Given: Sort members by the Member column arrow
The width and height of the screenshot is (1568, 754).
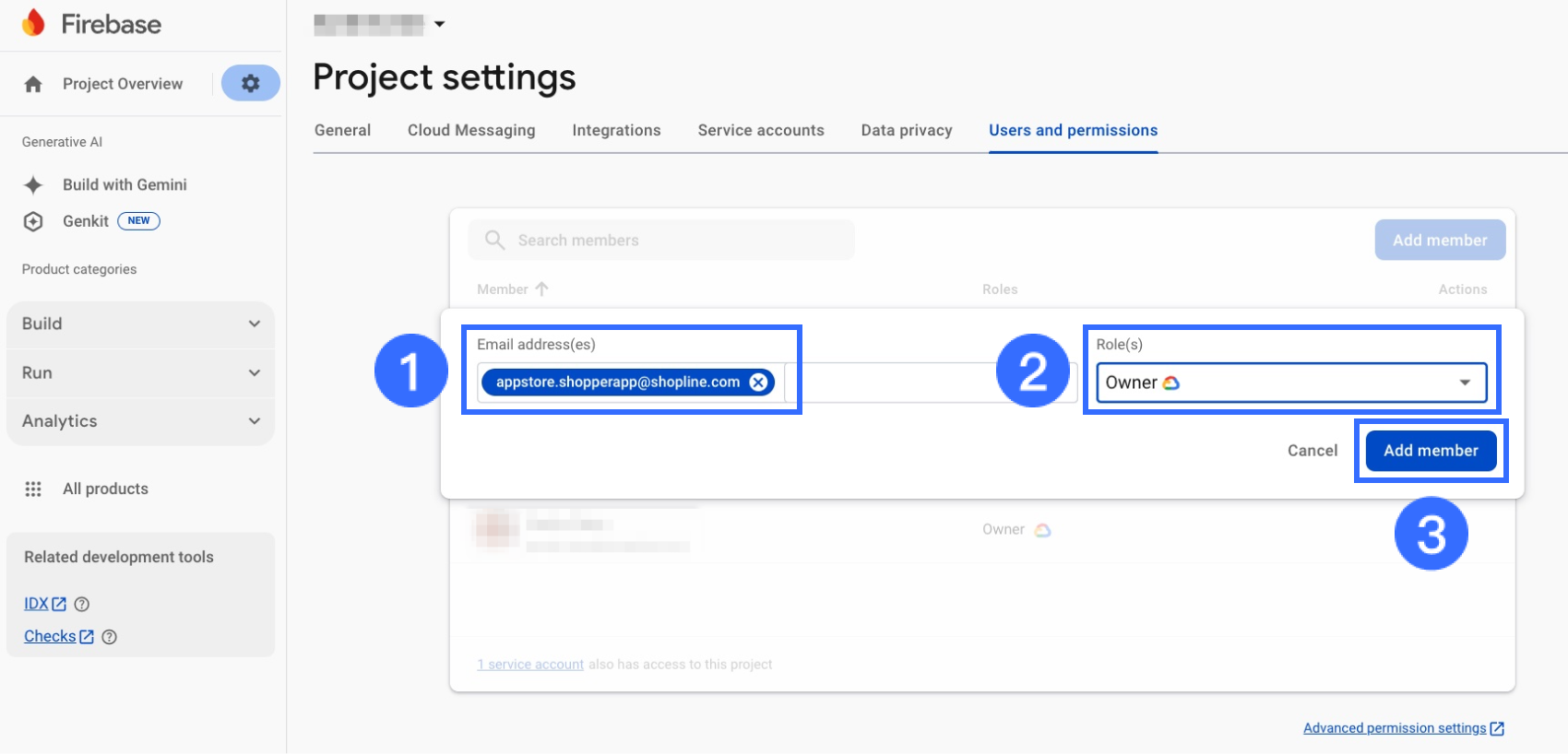Looking at the screenshot, I should click(x=542, y=289).
